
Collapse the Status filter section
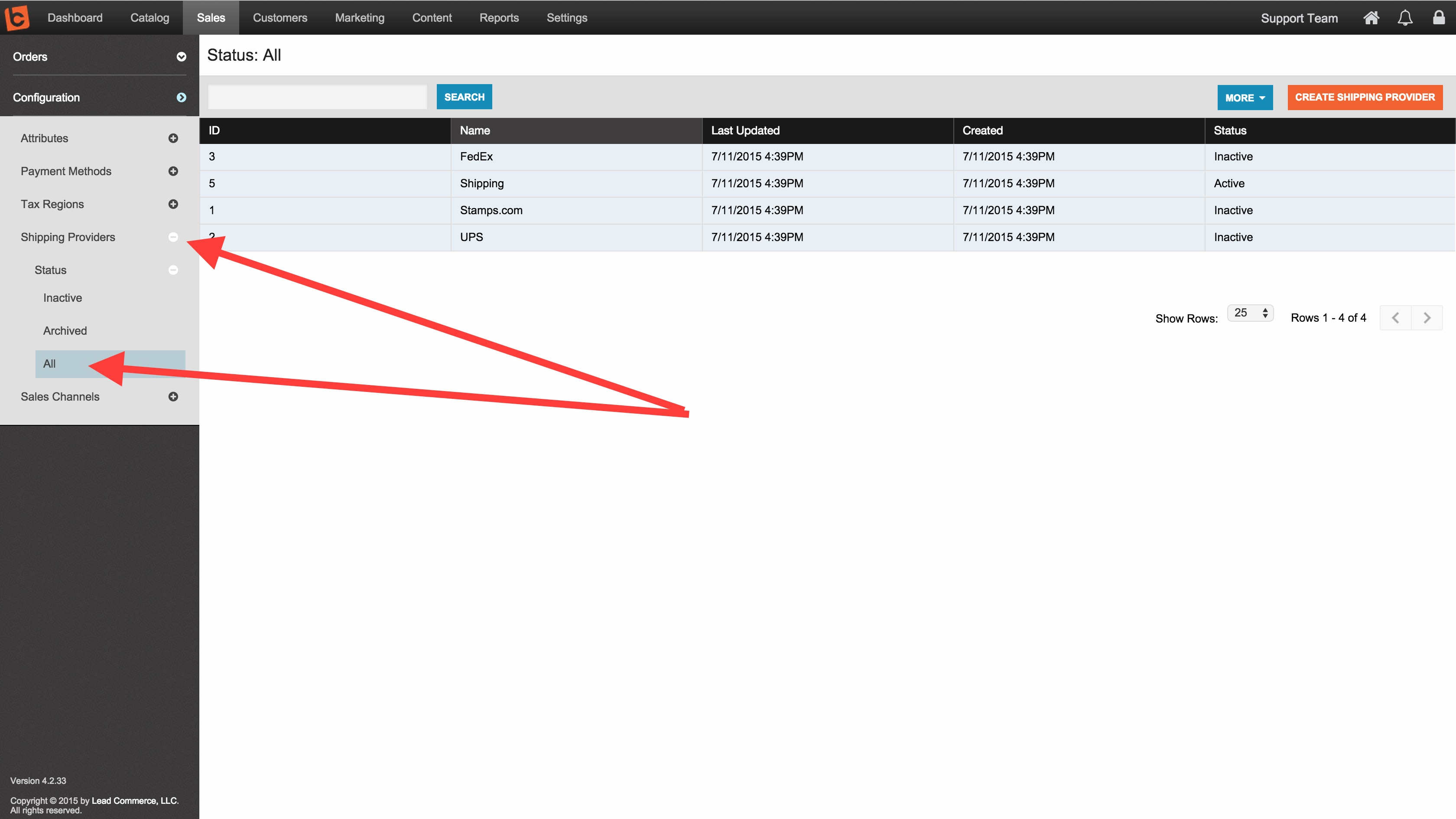(x=173, y=270)
